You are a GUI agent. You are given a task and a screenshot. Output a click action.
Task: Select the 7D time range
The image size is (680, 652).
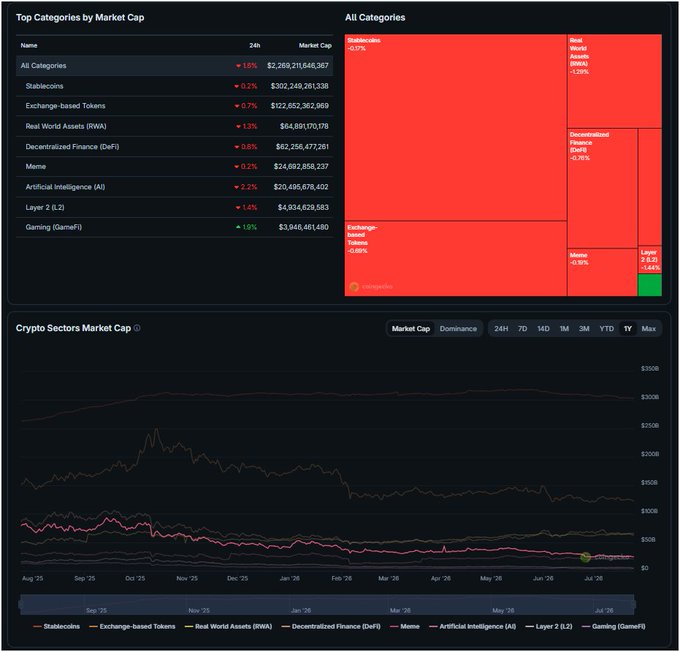523,329
